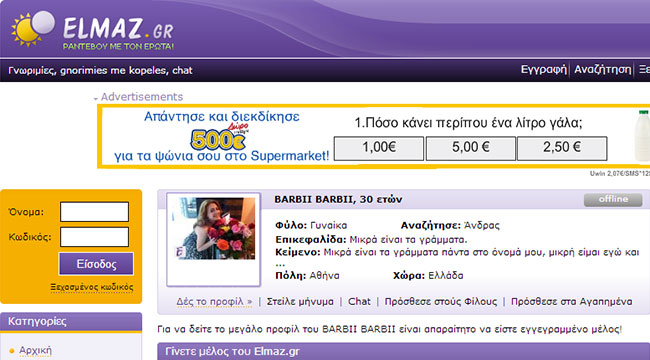Click the Κατηγορίες panel header
Screen dimensions: 650x360
click(x=71, y=322)
